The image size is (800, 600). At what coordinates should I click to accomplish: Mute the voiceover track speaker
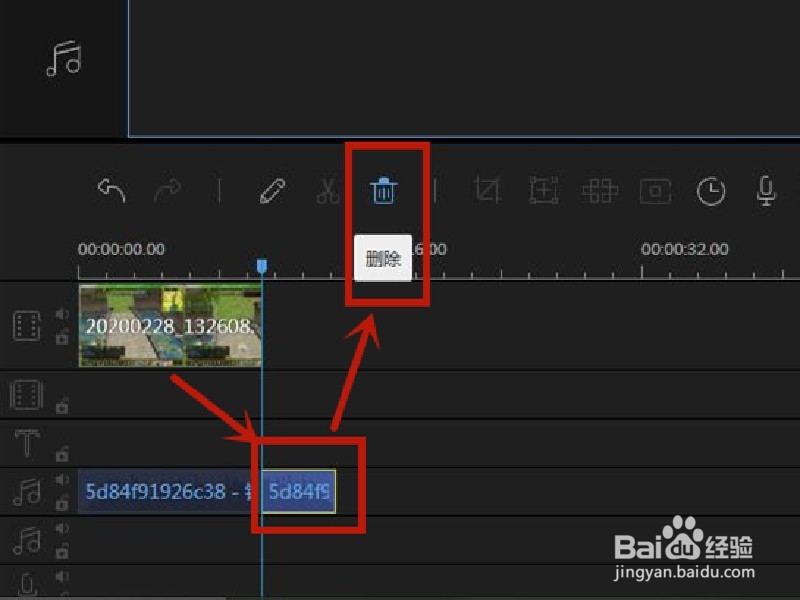62,577
